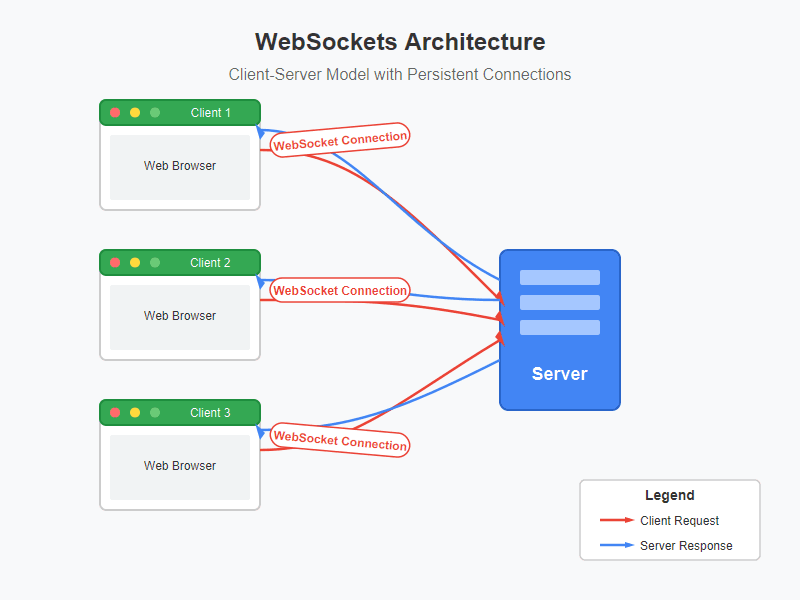The width and height of the screenshot is (800, 600).
Task: Click the WebSocket Connection label near Client 2
Action: coord(340,290)
